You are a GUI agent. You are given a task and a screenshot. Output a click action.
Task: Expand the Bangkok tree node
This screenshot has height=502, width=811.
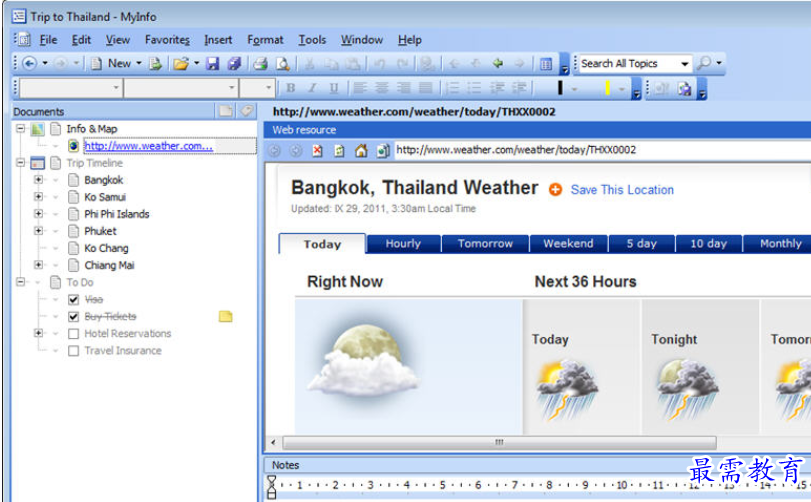38,180
